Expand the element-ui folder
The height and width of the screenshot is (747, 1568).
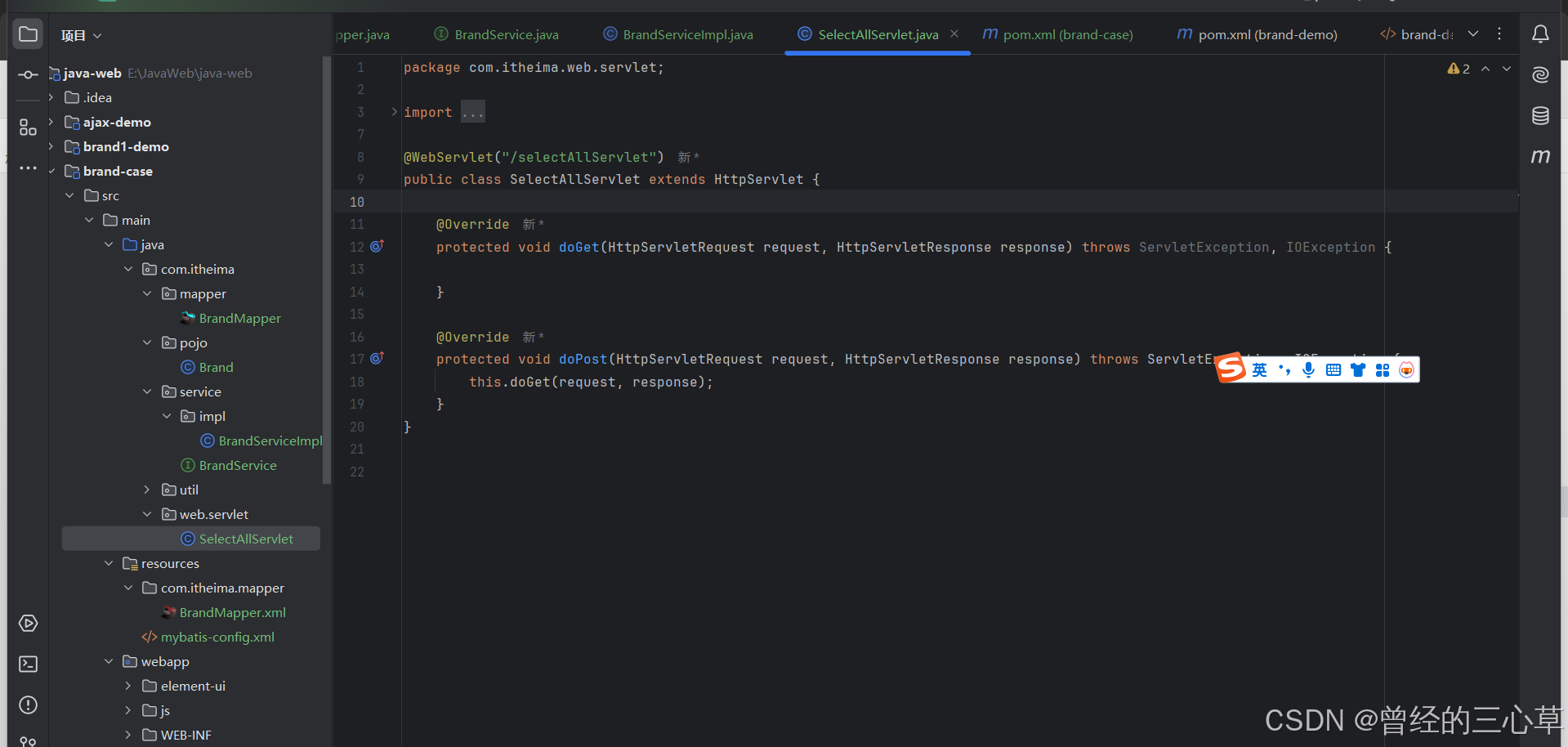coord(128,686)
